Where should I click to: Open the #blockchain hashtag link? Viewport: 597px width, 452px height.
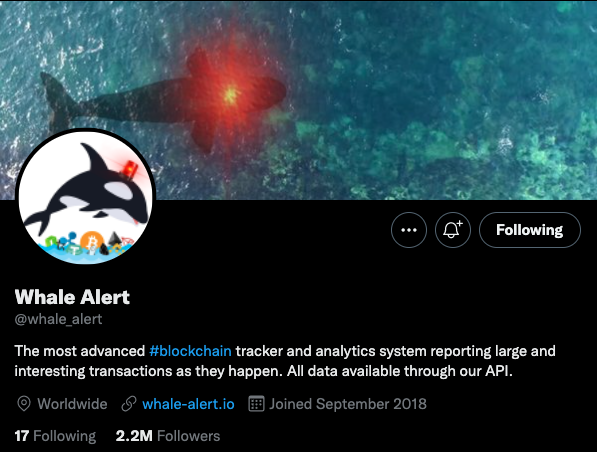coord(190,351)
